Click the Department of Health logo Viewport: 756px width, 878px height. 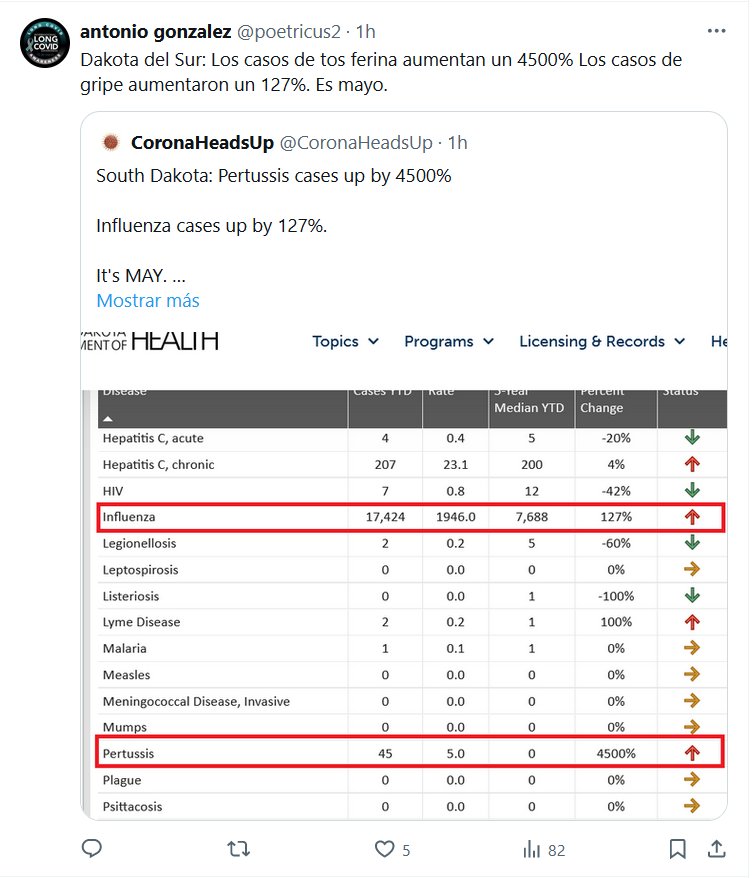point(150,340)
